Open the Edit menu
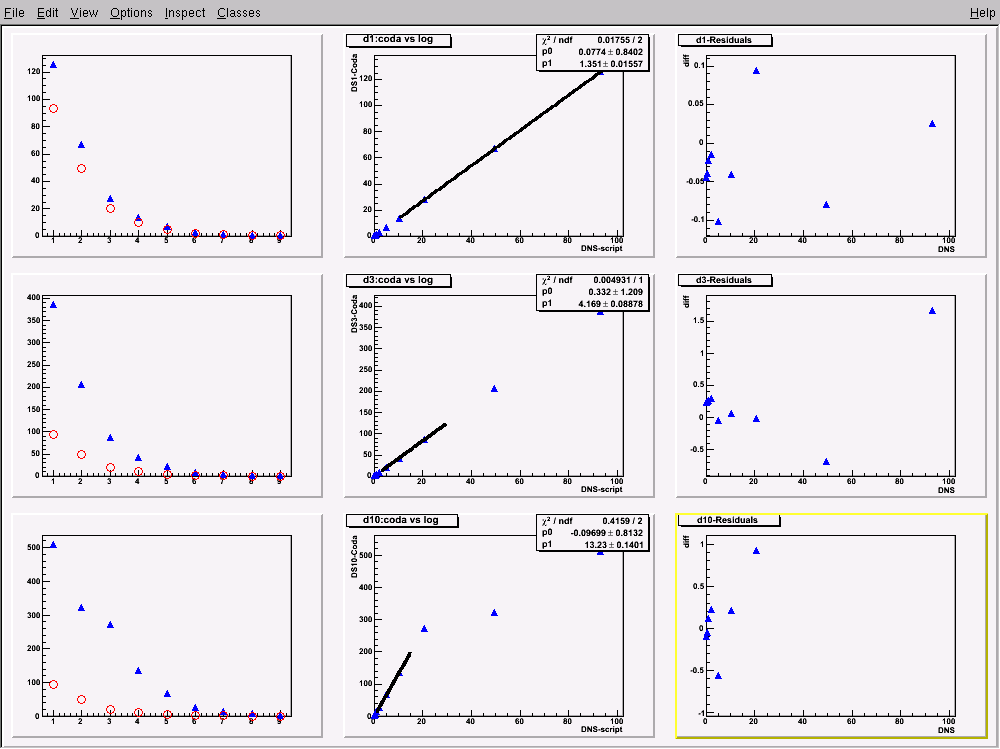The width and height of the screenshot is (1000, 749). (47, 12)
